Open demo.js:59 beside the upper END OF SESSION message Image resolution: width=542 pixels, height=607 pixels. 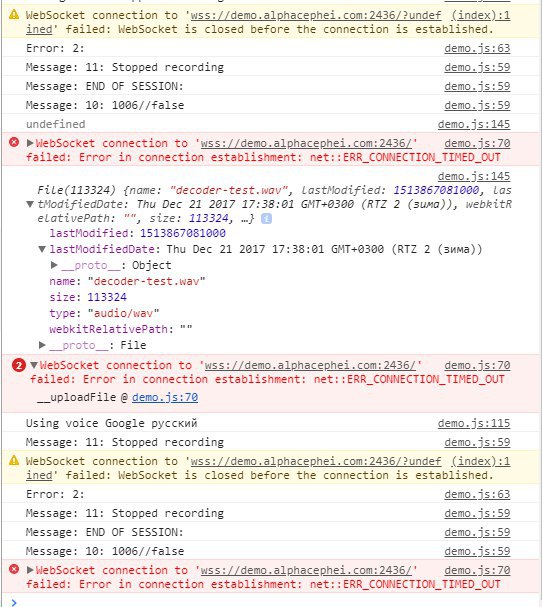[x=477, y=86]
